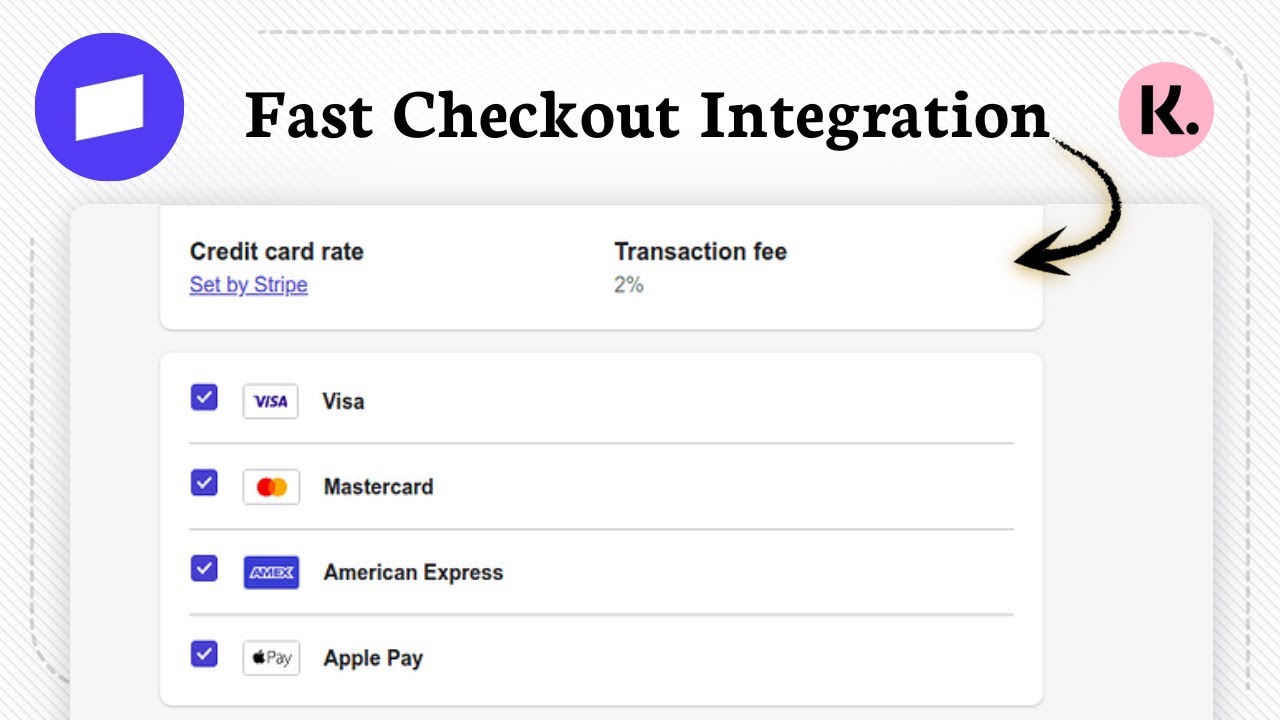Click the Mastercard brand icon

click(x=271, y=487)
